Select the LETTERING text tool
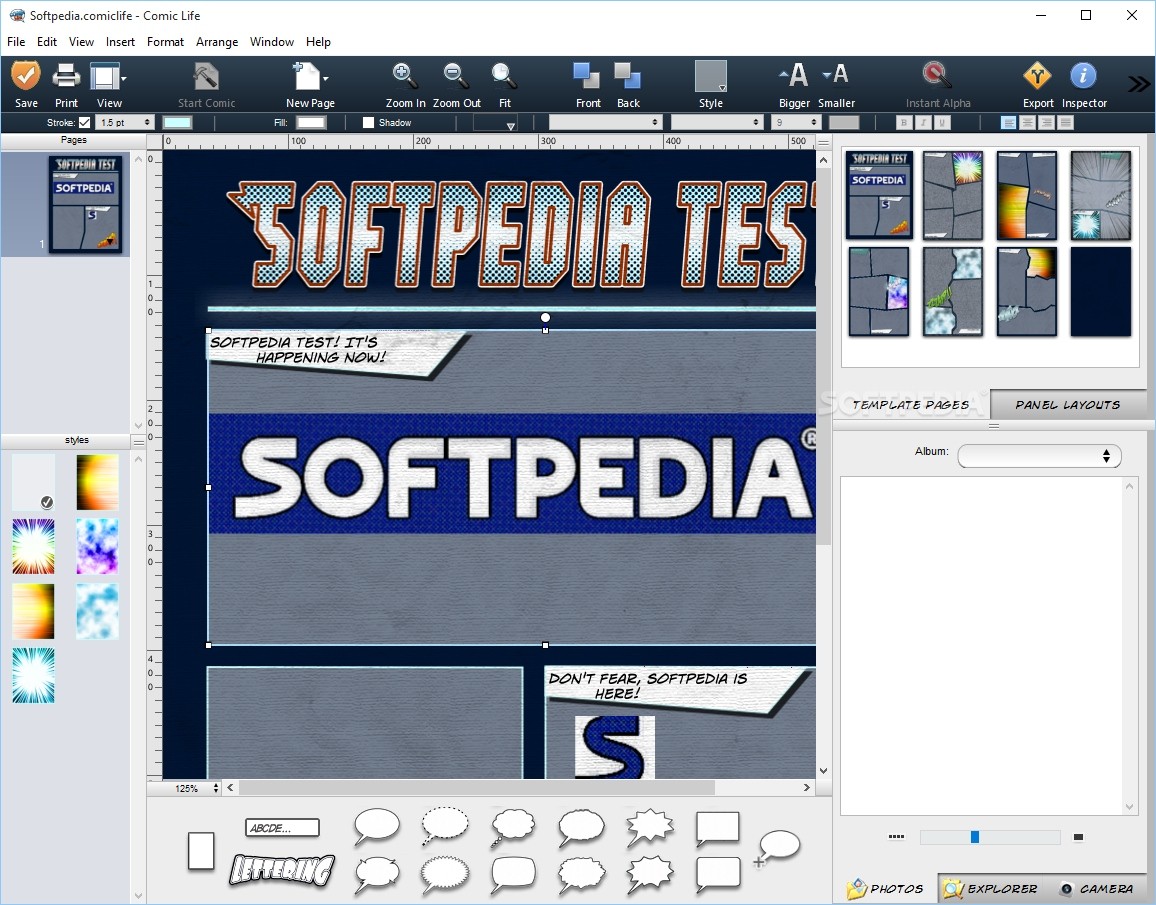 pos(282,870)
